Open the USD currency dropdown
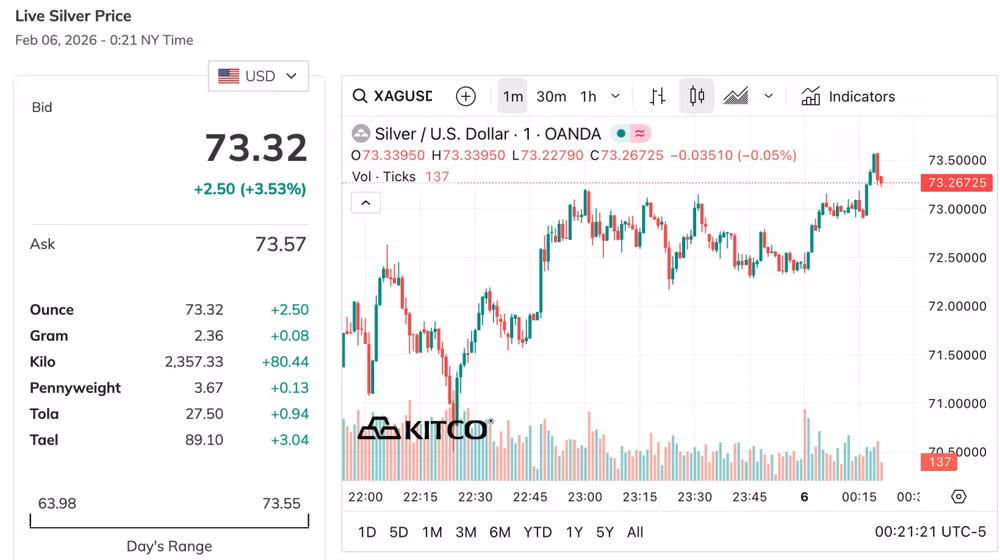The image size is (1000, 560). pos(259,76)
